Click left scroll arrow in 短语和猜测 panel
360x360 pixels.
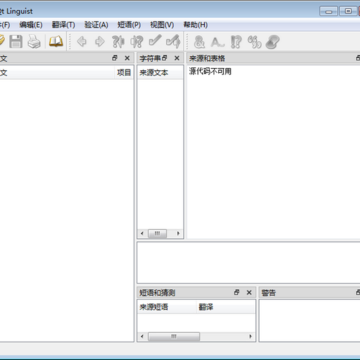click(142, 336)
